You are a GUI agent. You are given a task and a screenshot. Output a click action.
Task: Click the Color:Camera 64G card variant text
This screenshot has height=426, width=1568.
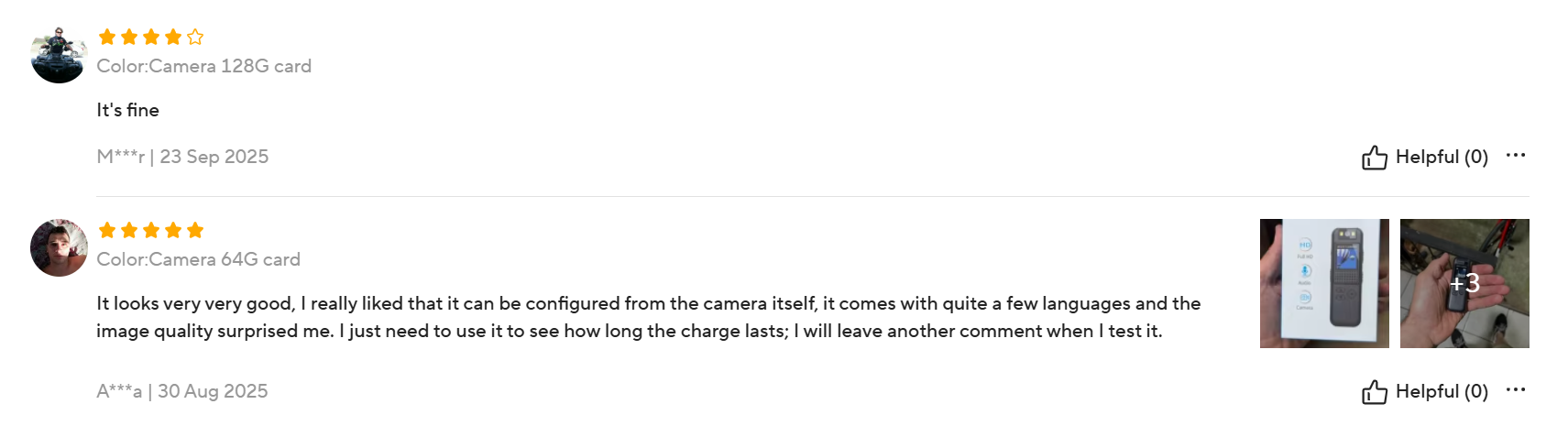(199, 259)
